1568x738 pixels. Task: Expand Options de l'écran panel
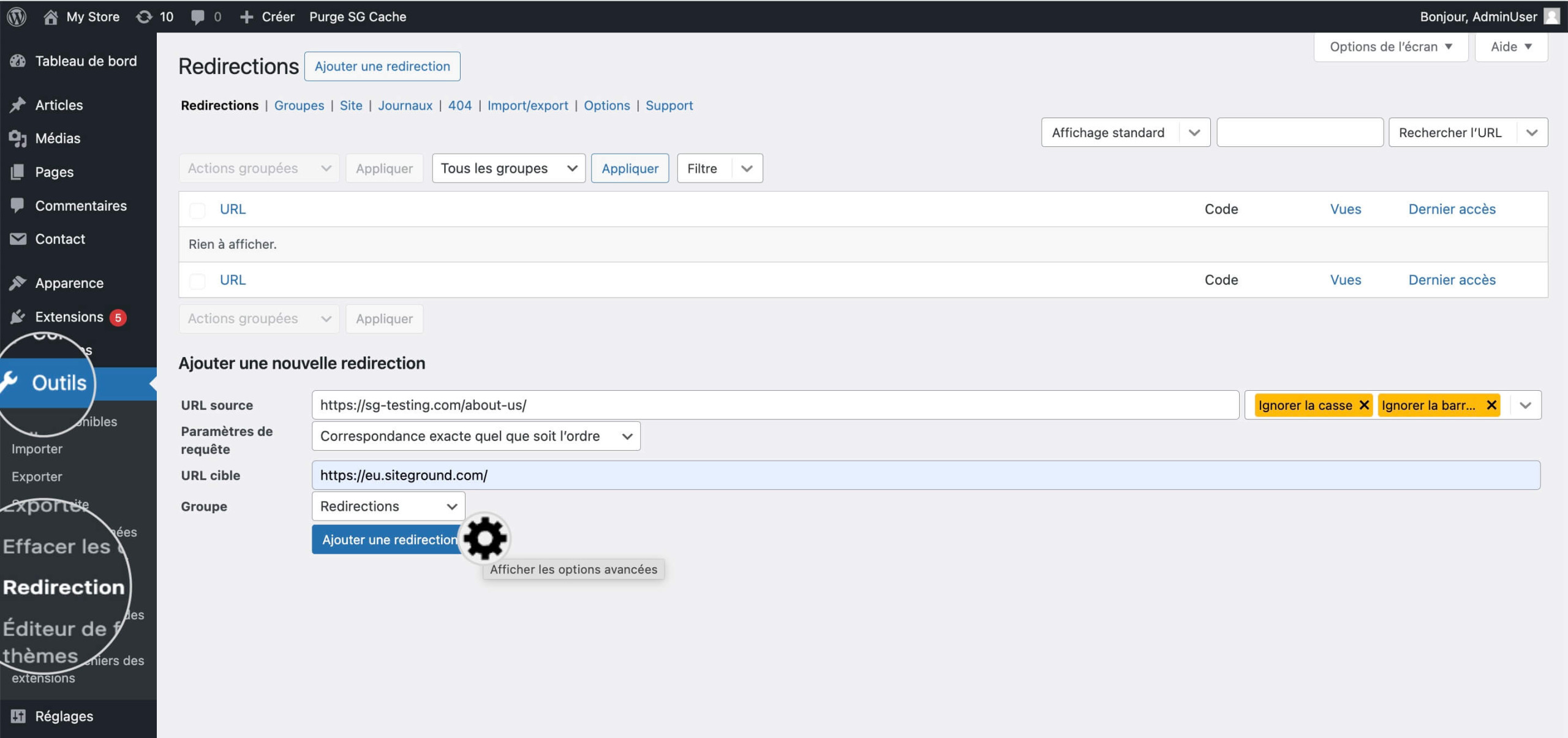pos(1390,47)
